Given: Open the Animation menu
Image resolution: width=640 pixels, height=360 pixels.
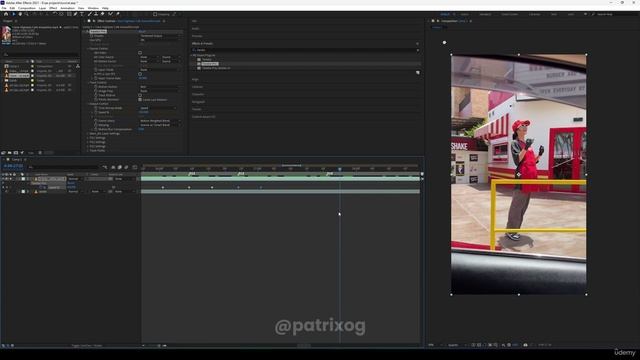Looking at the screenshot, I should point(67,8).
